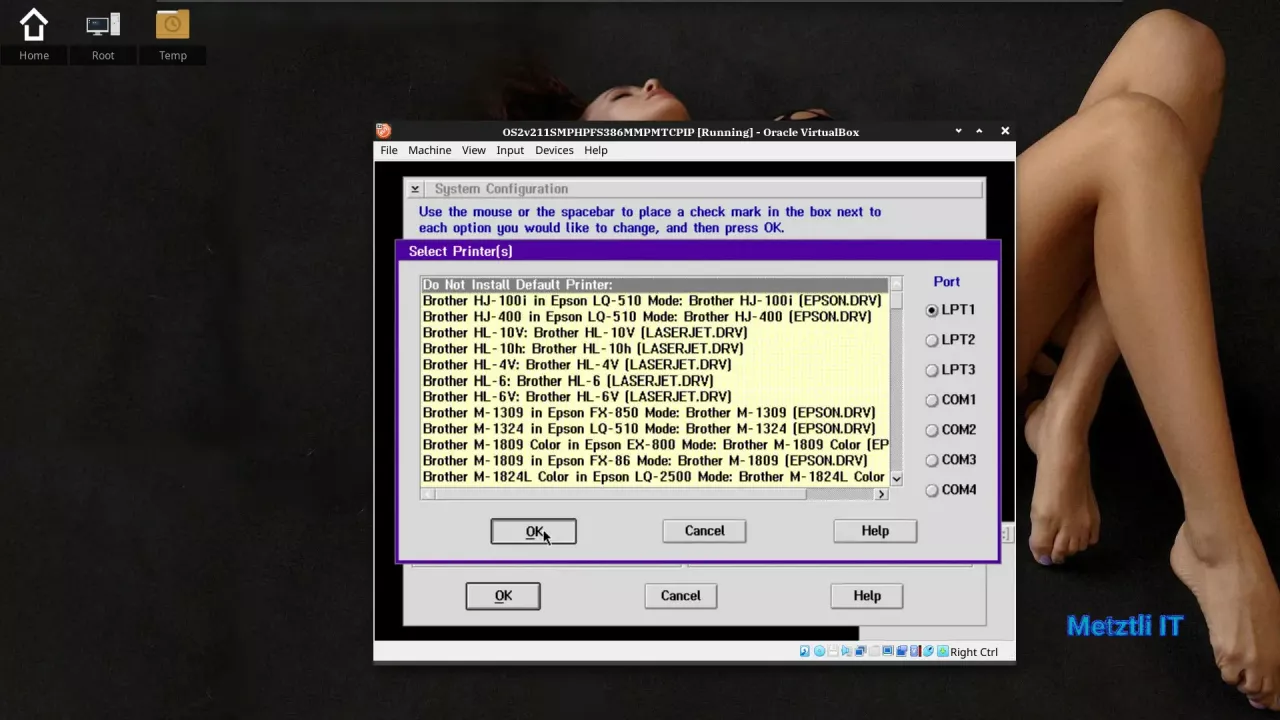Click mouse integration icon in VirtualBox status bar
Image resolution: width=1280 pixels, height=720 pixels.
[x=928, y=651]
